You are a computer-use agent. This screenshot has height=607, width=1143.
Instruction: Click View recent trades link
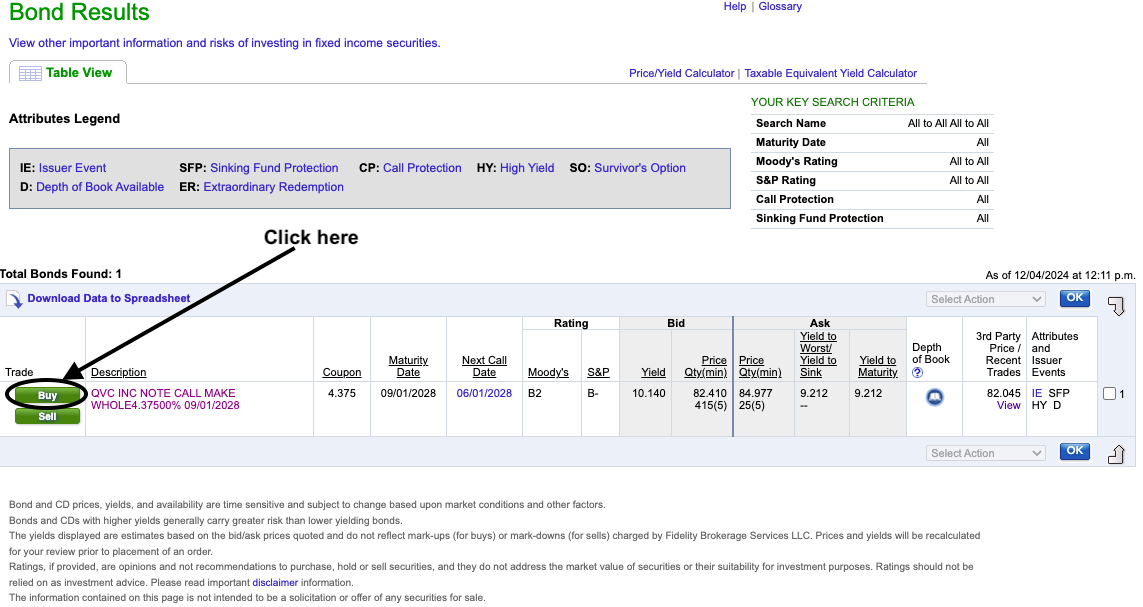[x=1009, y=405]
